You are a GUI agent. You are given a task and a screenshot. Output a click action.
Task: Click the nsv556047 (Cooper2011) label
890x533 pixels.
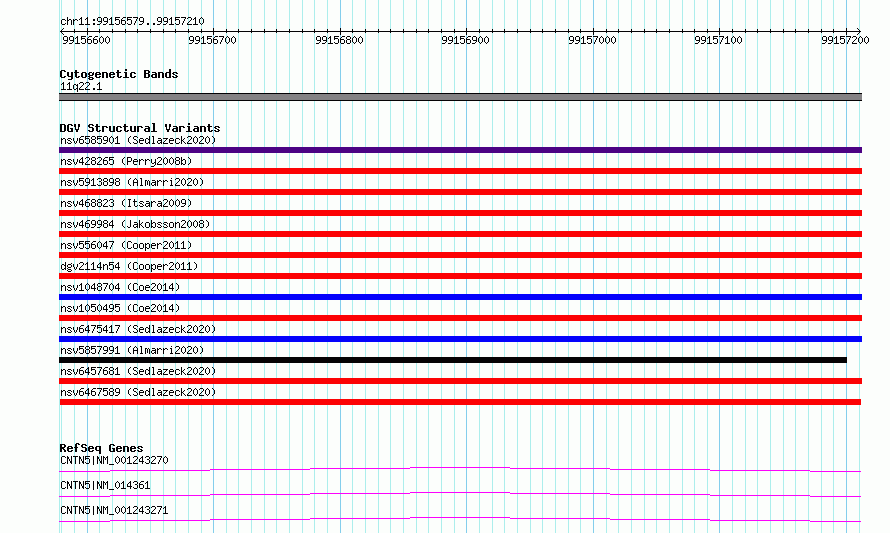126,245
